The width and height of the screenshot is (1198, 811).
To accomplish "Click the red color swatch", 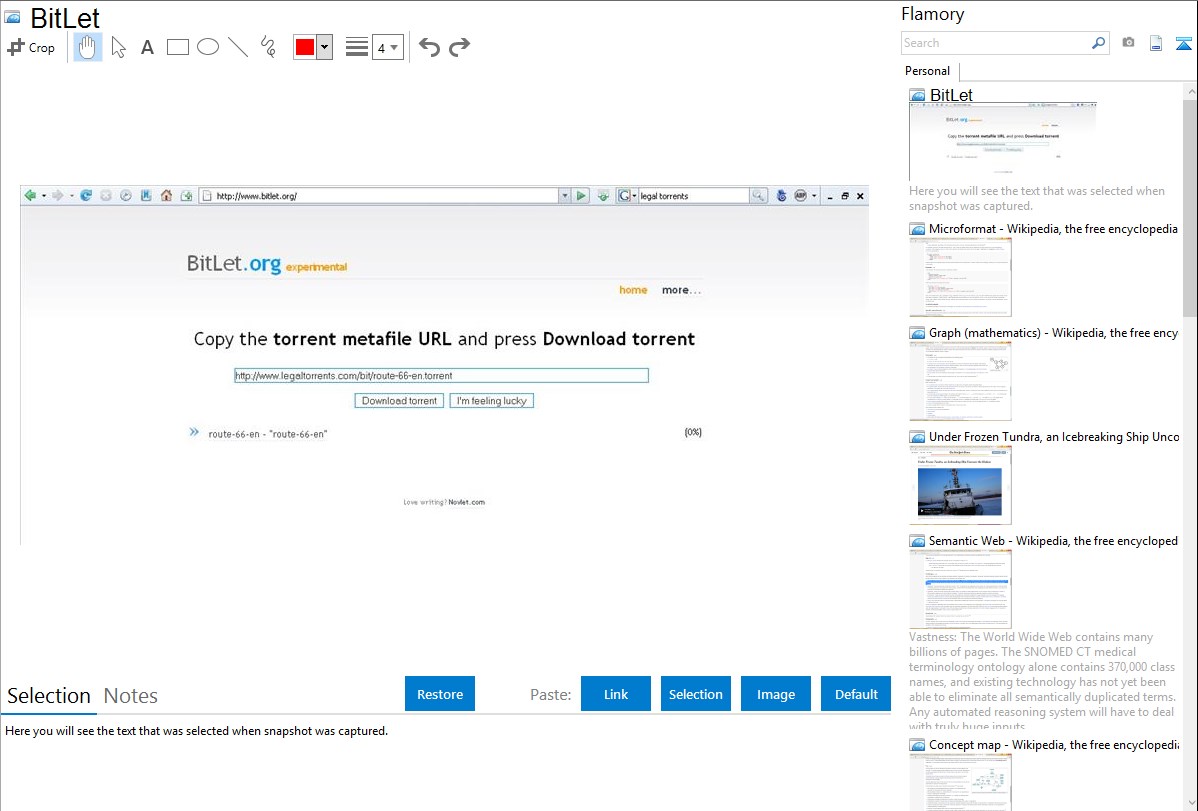I will point(305,47).
